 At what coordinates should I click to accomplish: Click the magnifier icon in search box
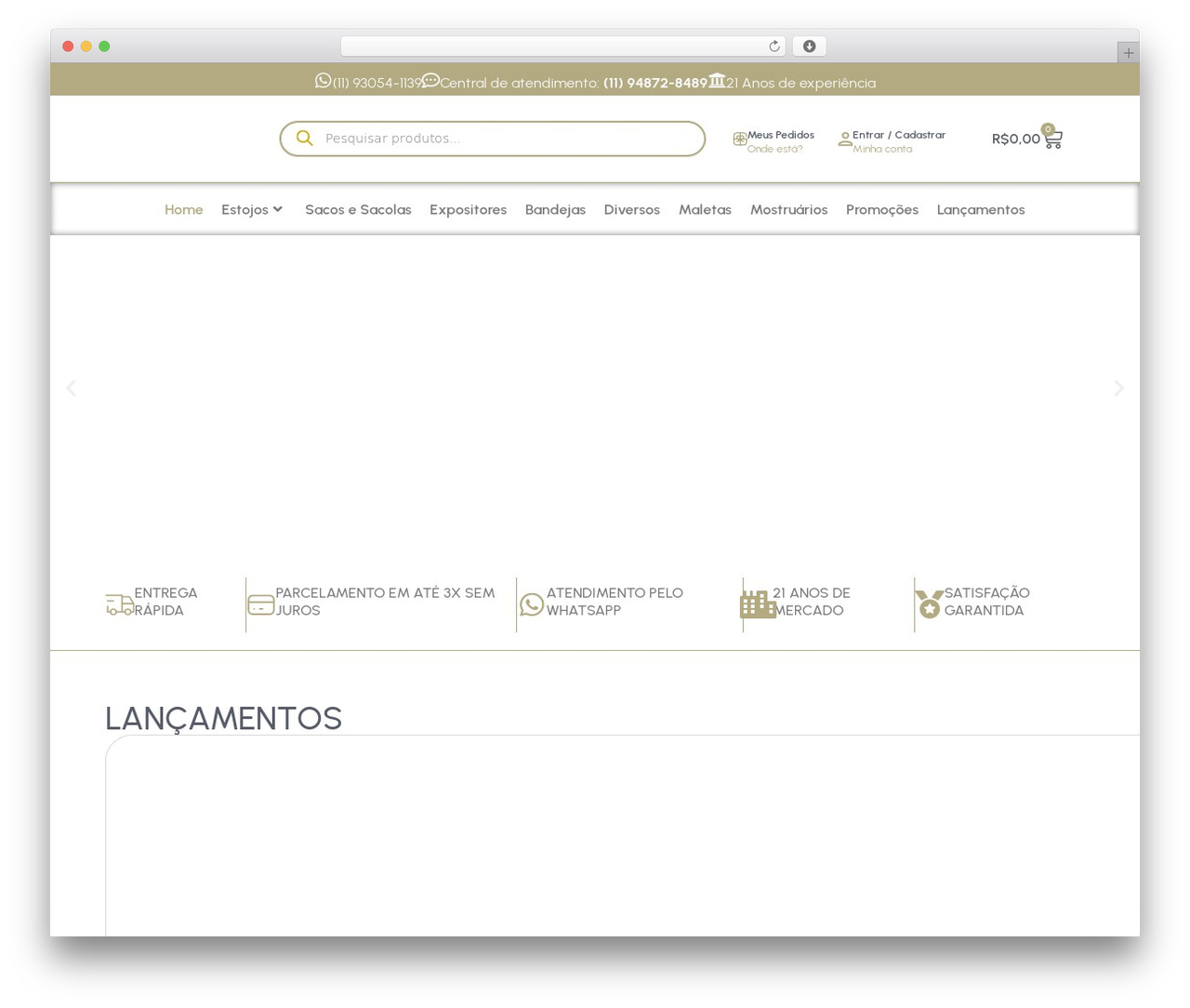(304, 139)
